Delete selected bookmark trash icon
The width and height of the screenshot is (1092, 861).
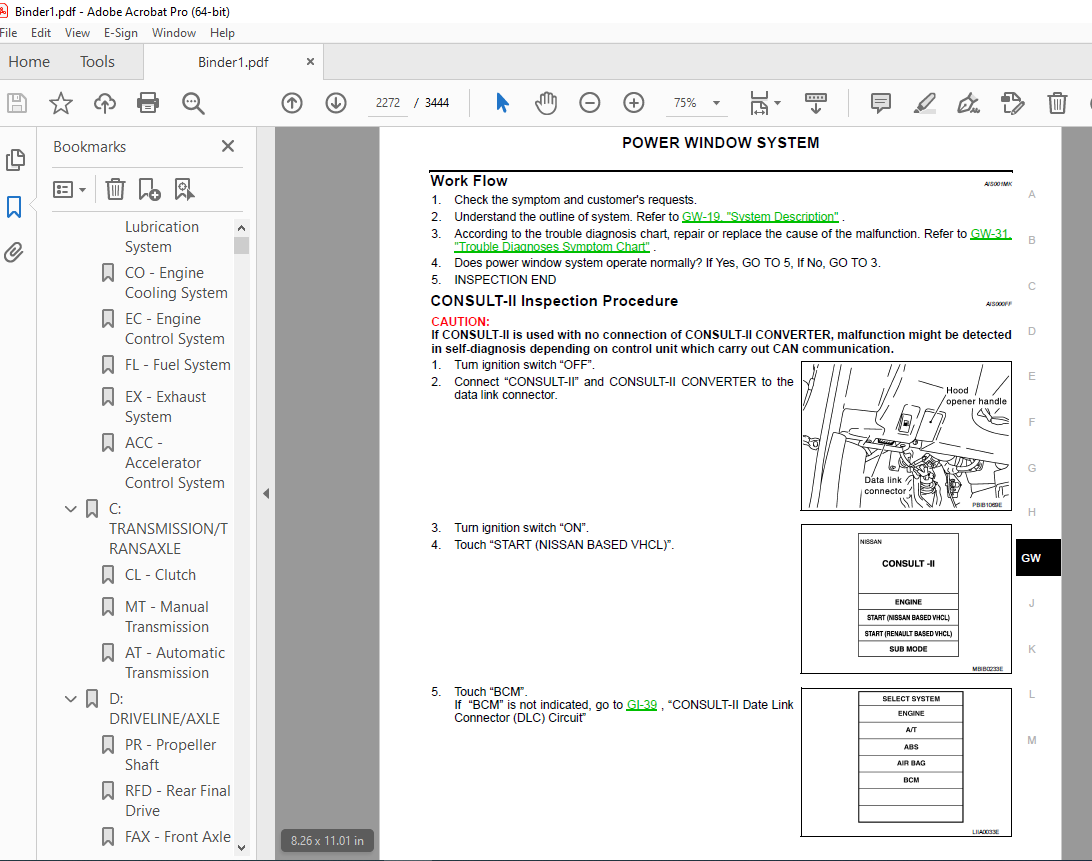coord(115,189)
